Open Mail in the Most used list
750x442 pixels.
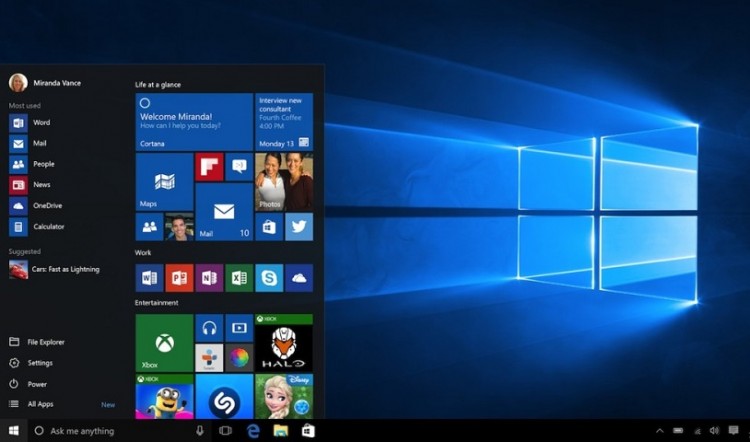pyautogui.click(x=28, y=143)
